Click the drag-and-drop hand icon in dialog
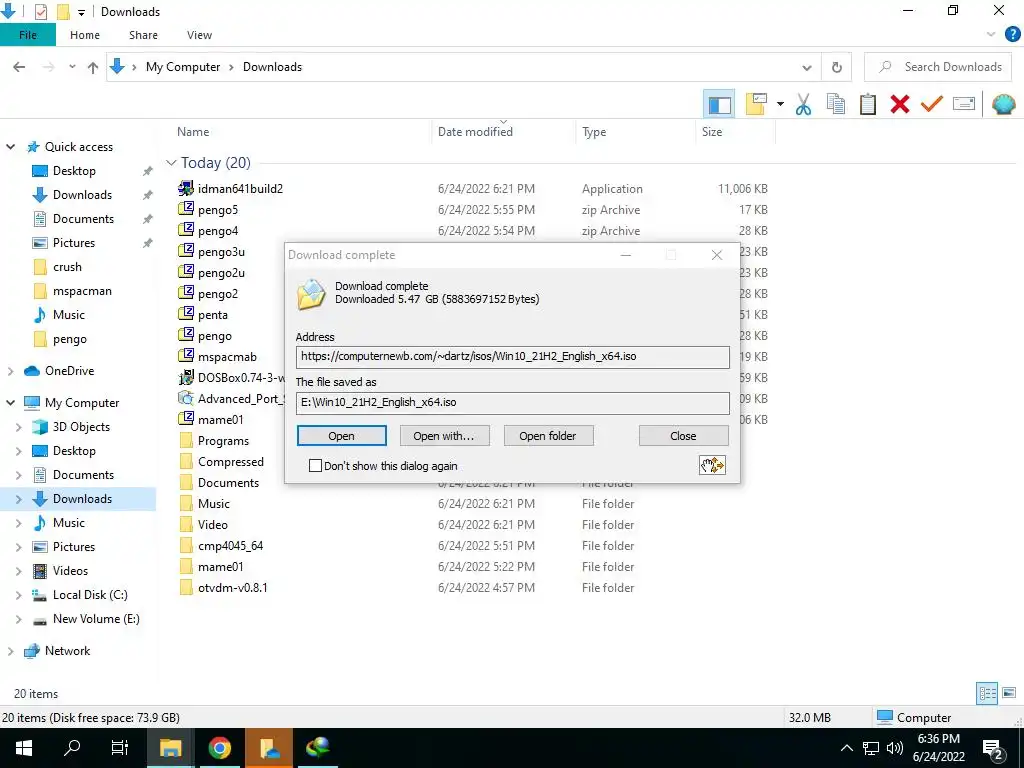1024x768 pixels. tap(712, 465)
